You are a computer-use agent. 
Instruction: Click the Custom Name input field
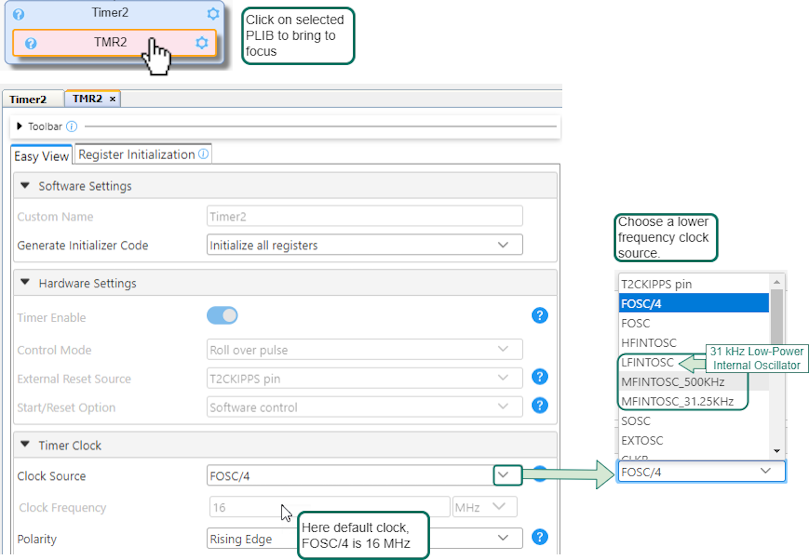coord(364,216)
